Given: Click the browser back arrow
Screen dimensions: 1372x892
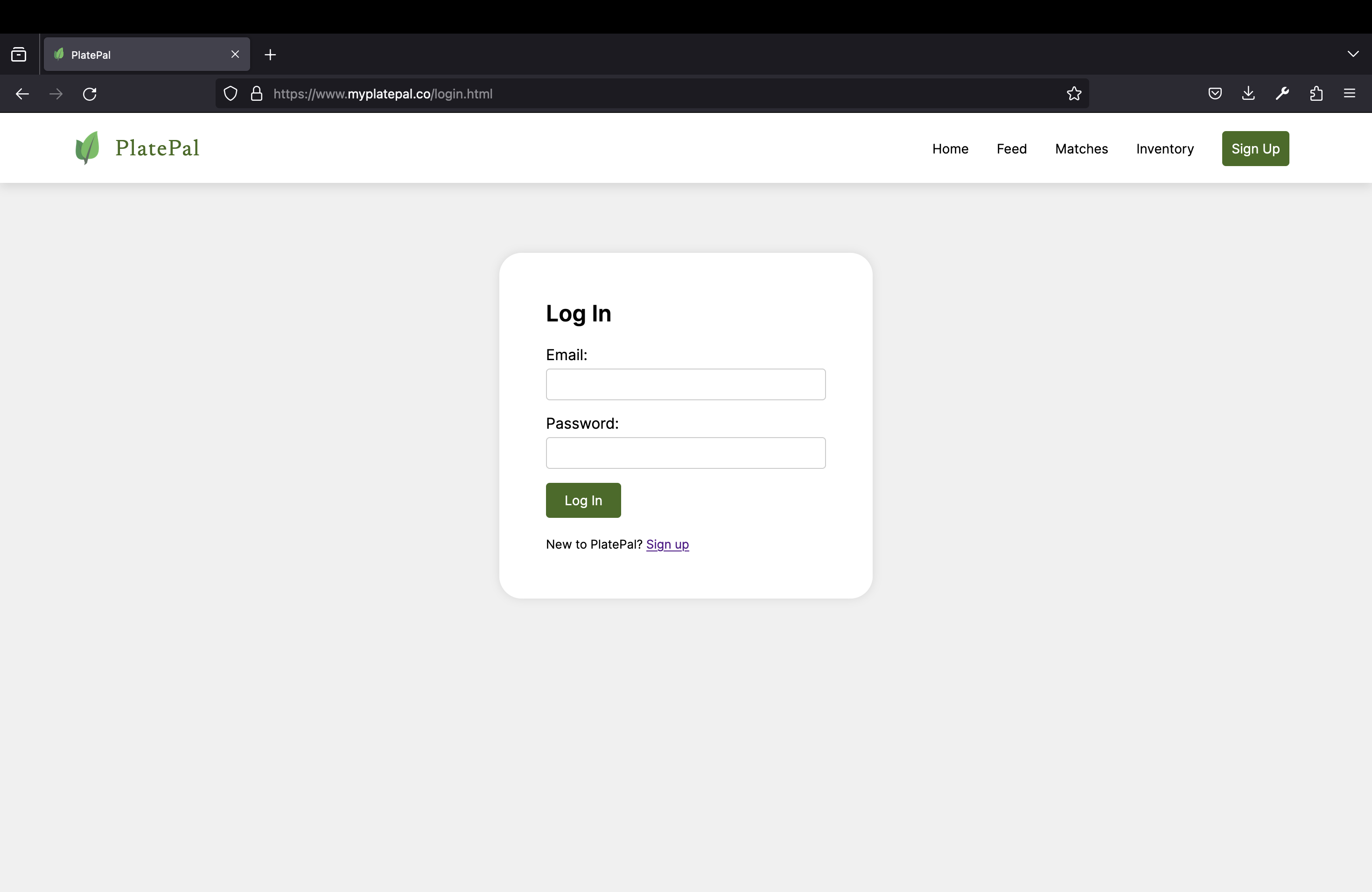Looking at the screenshot, I should tap(22, 94).
